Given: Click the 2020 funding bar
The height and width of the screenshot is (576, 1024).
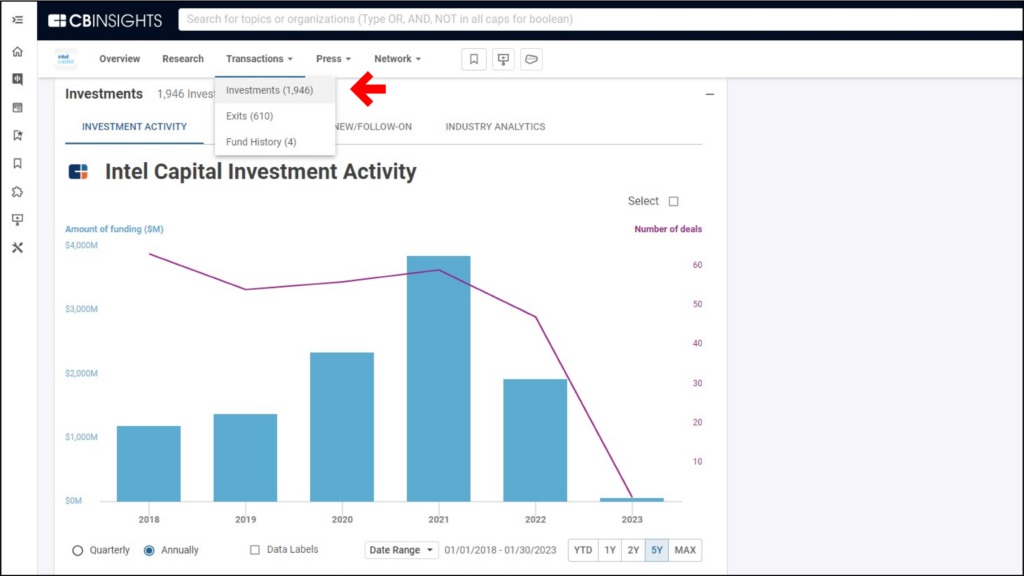Looking at the screenshot, I should (x=342, y=427).
